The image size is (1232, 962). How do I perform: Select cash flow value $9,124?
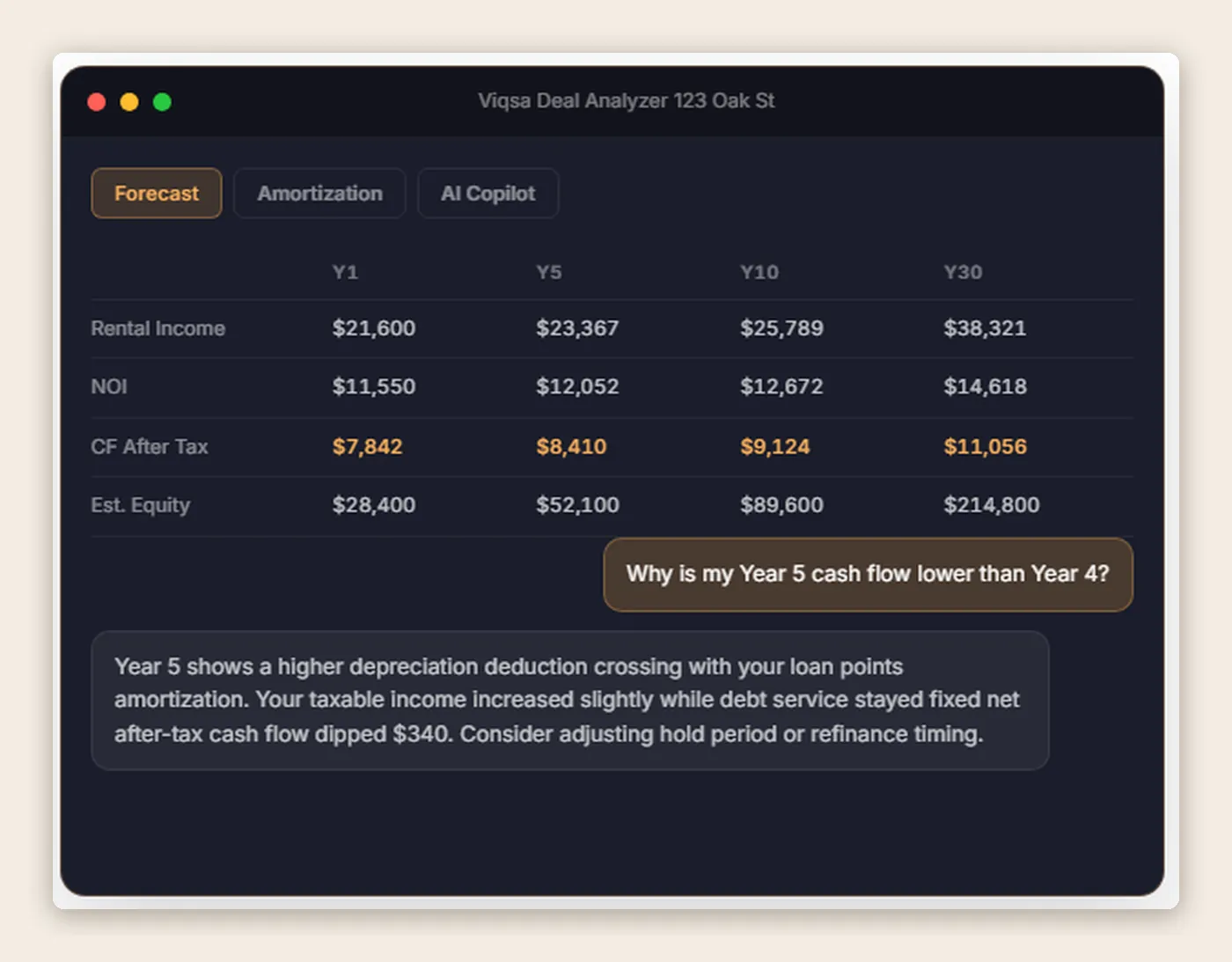774,446
